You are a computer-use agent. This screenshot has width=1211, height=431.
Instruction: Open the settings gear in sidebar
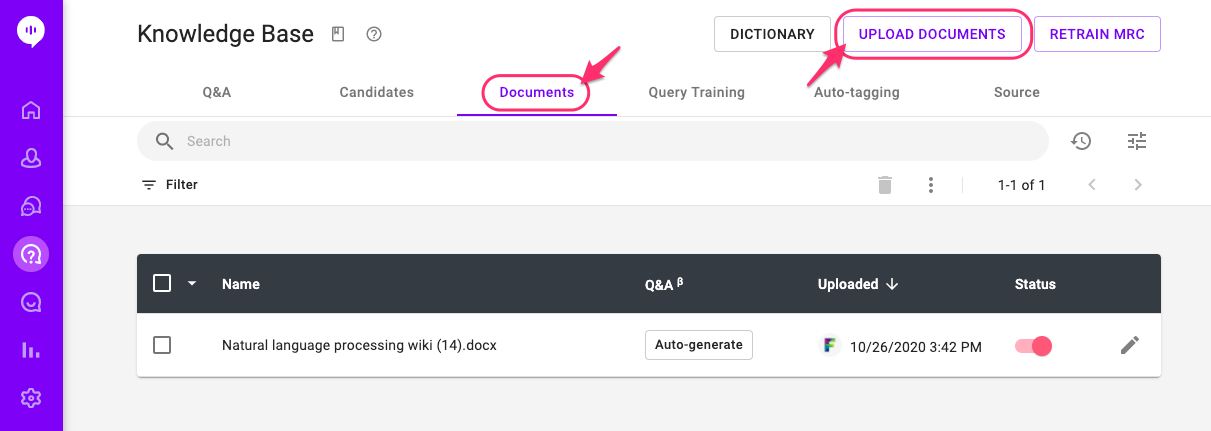coord(31,398)
